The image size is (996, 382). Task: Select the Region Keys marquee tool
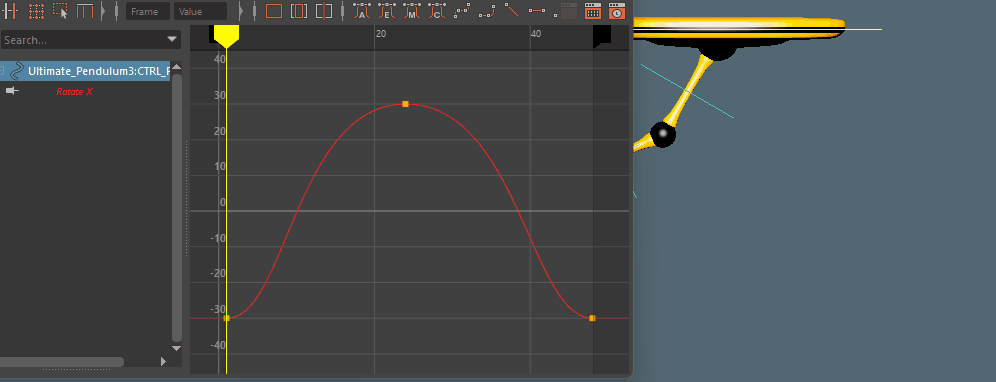60,11
